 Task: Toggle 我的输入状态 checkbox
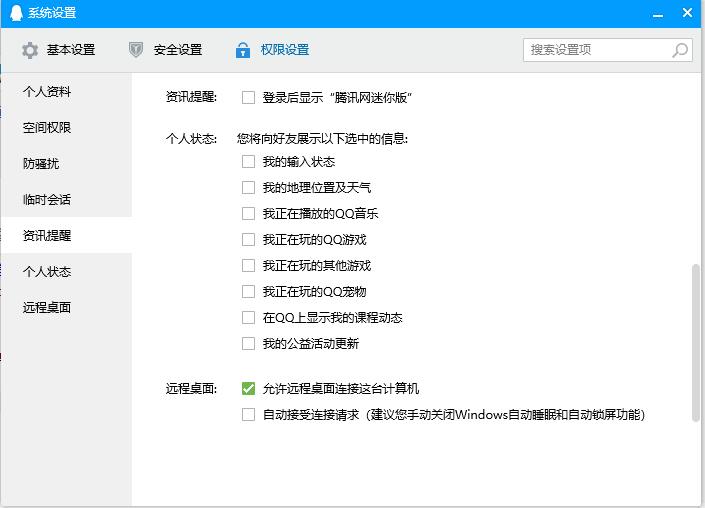(x=249, y=162)
